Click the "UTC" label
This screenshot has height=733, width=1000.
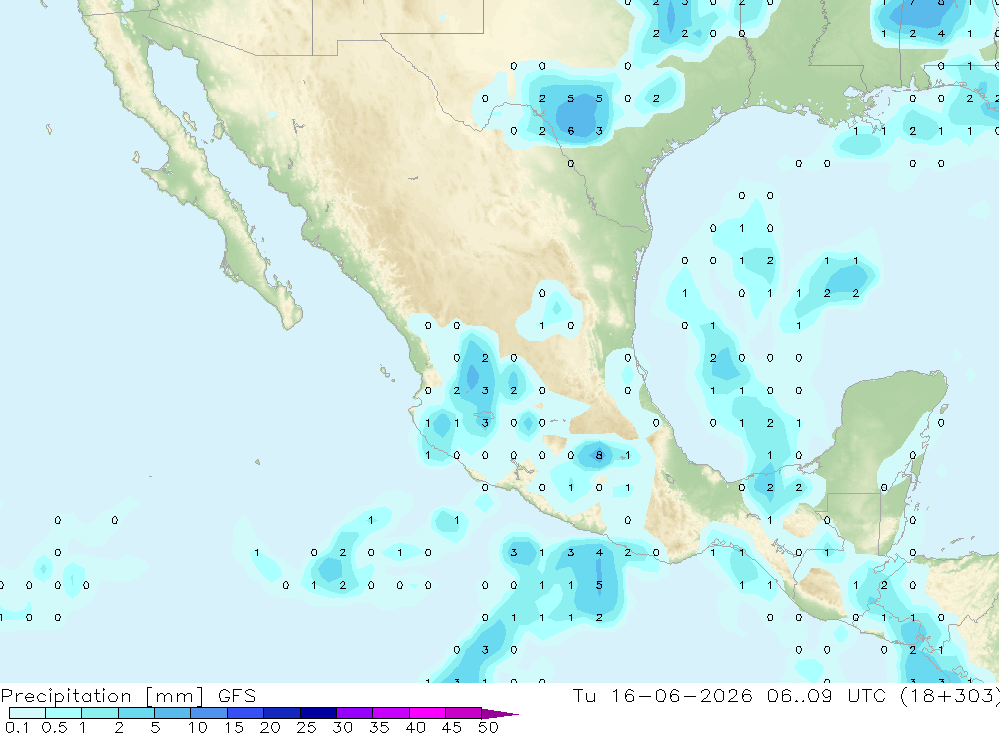pos(867,696)
